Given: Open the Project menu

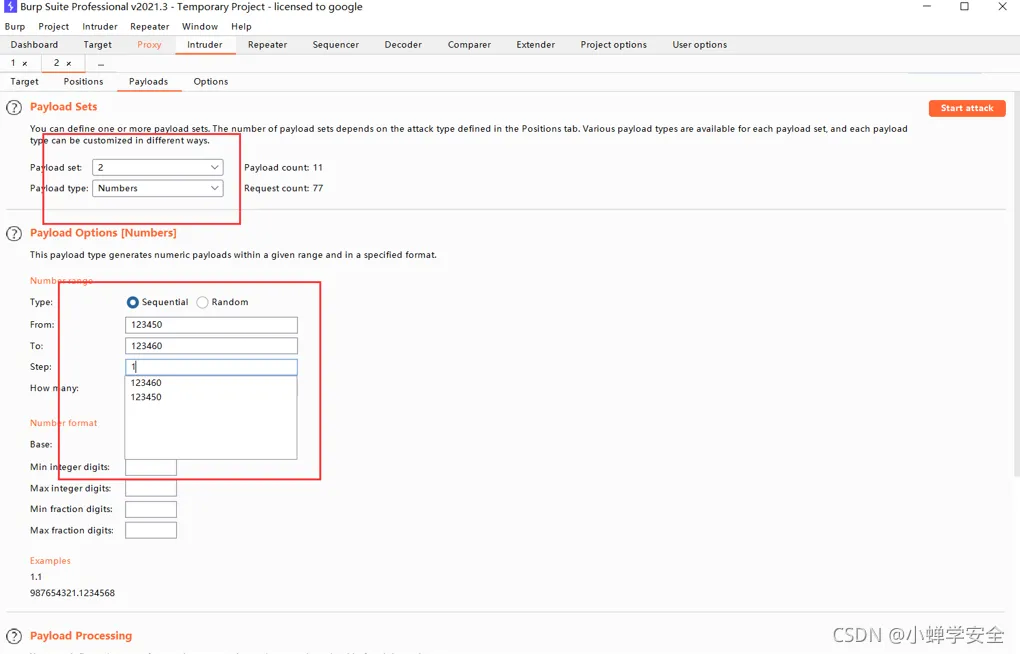Looking at the screenshot, I should pos(53,27).
